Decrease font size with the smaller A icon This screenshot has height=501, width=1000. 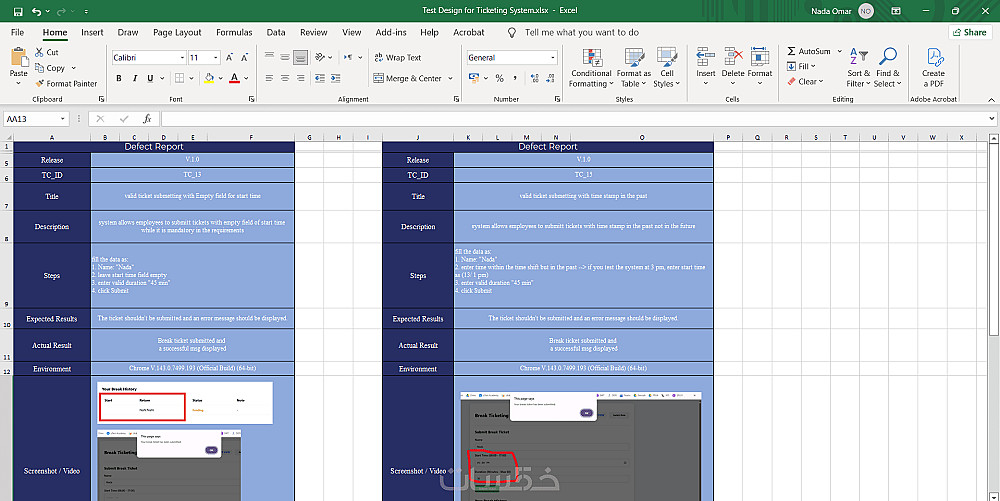[245, 57]
